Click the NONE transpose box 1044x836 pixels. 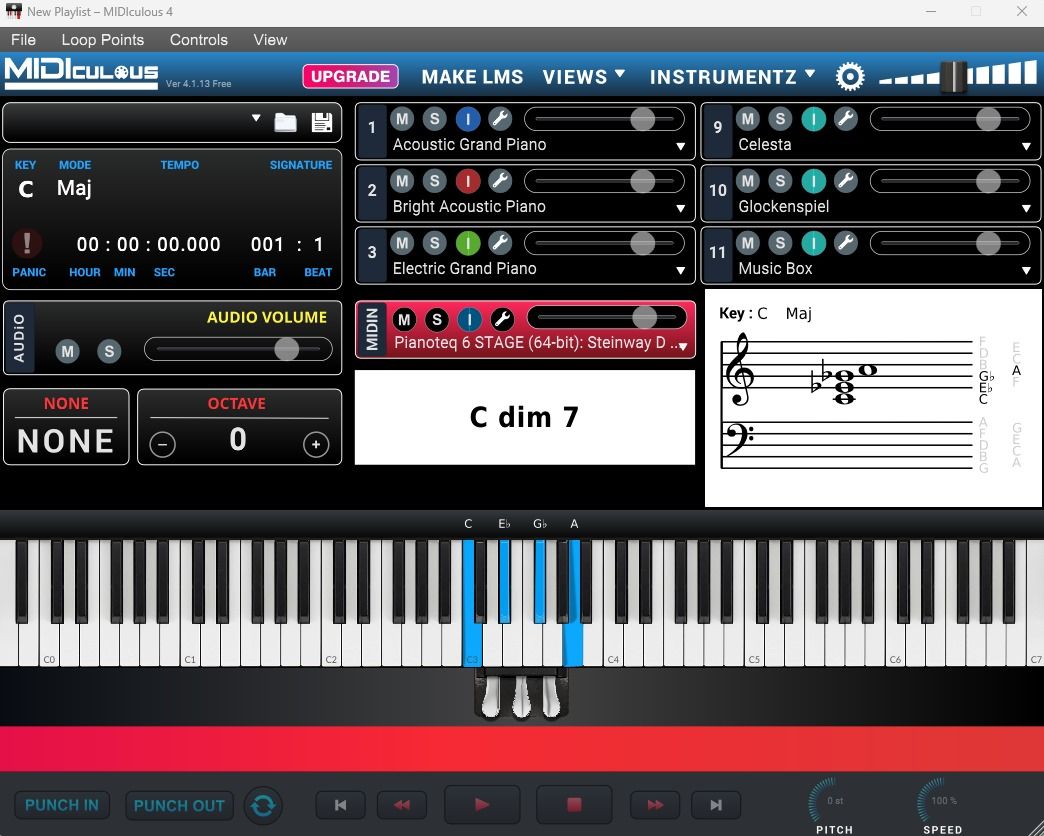click(66, 427)
